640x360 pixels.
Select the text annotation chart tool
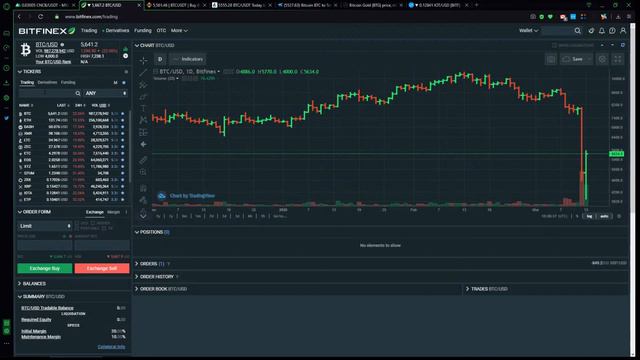pyautogui.click(x=143, y=108)
